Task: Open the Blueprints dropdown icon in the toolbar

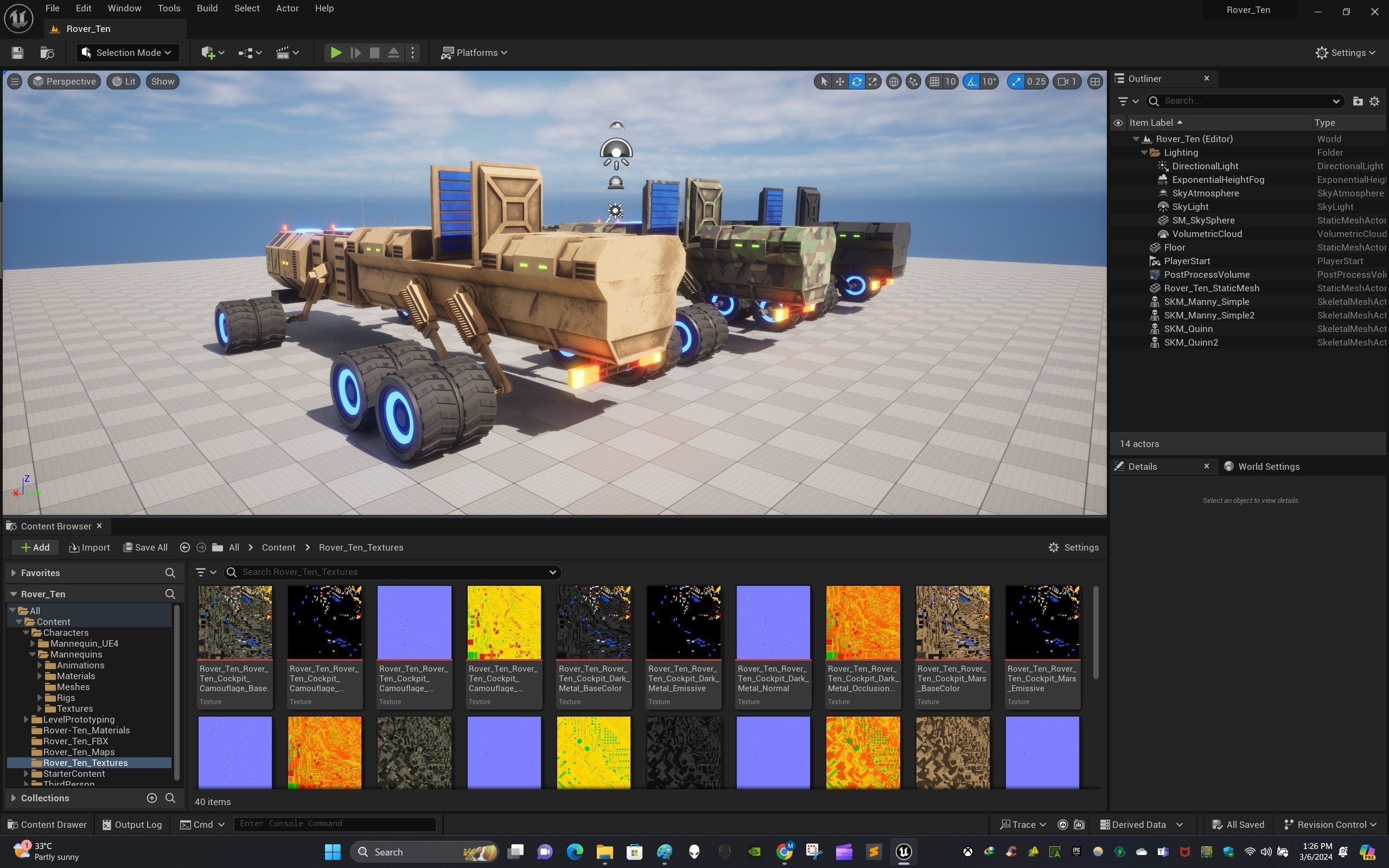Action: [250, 53]
